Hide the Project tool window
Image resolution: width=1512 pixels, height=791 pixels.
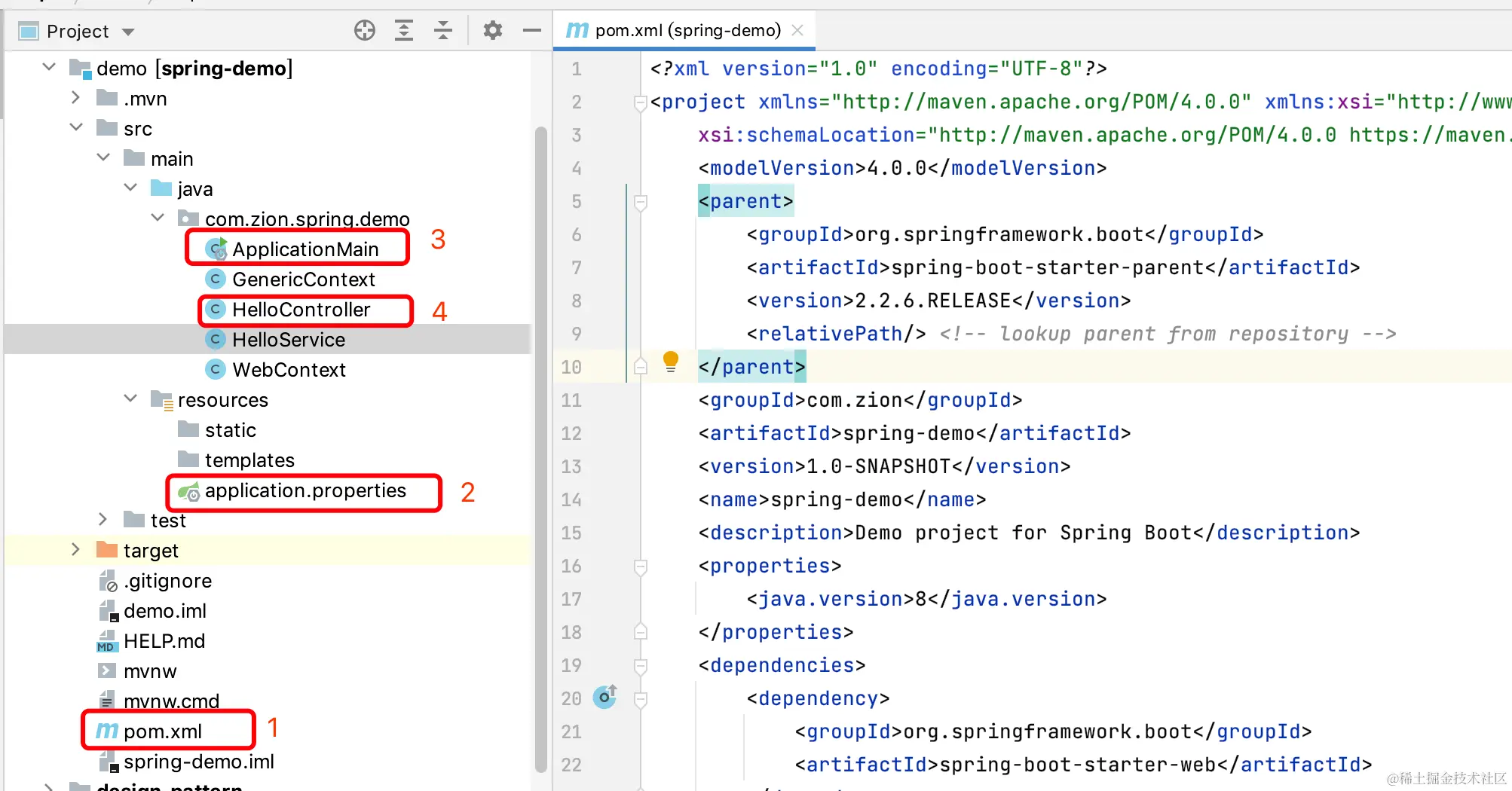[x=532, y=31]
